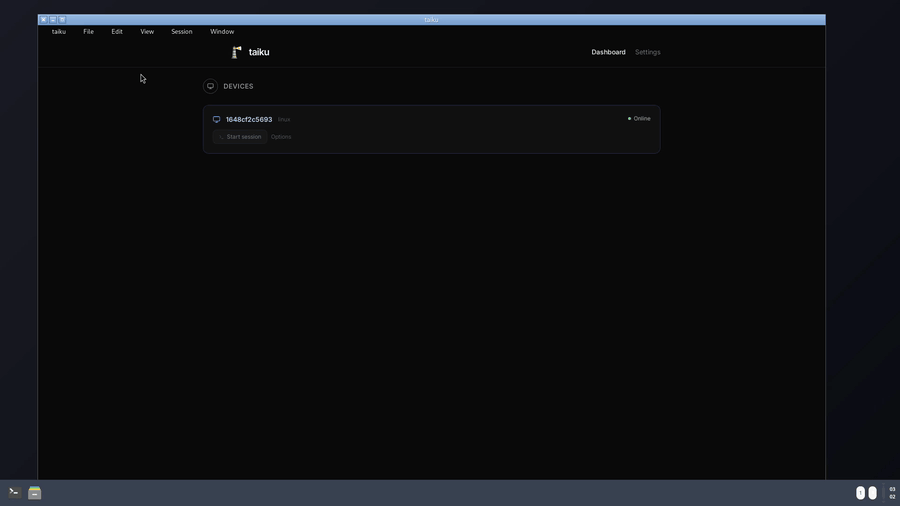Select the device name 1648cf2c5693

point(249,119)
